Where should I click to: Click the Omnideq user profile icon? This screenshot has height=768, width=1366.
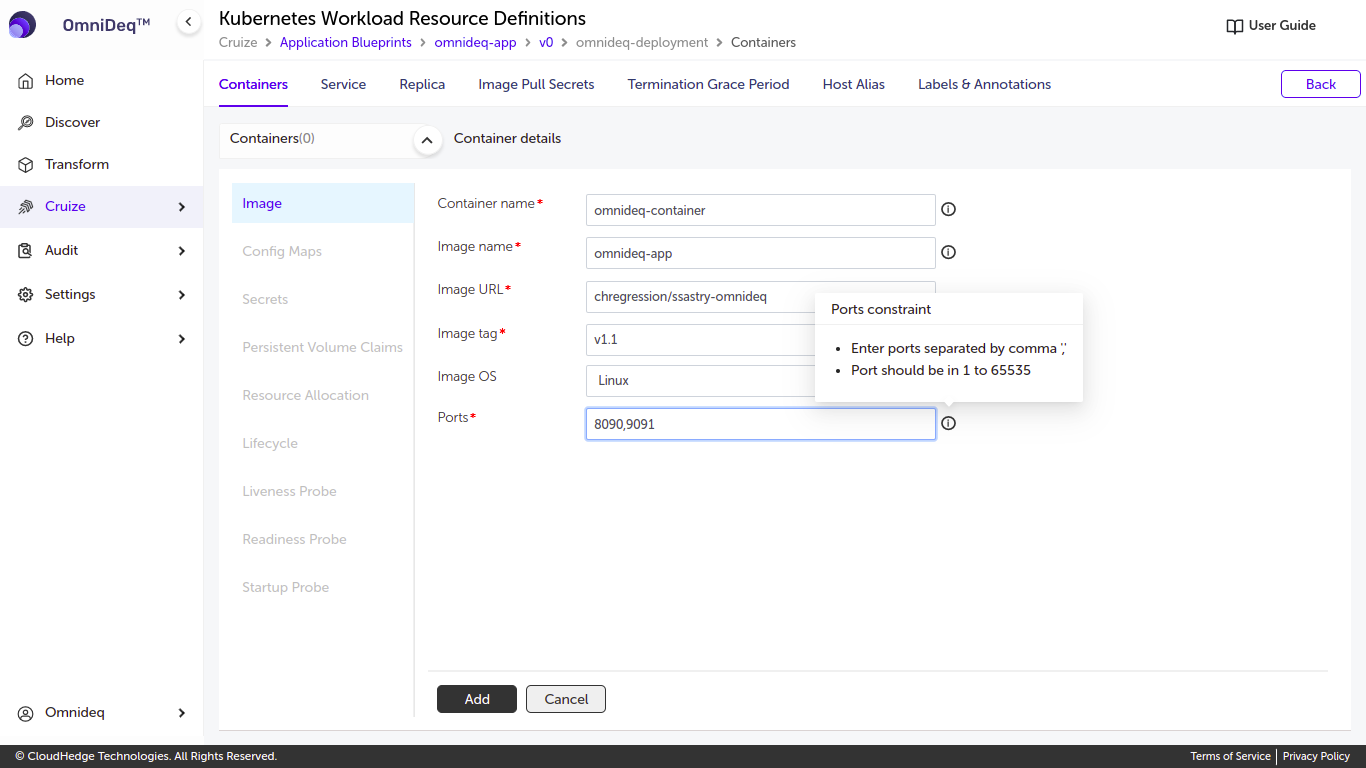26,713
